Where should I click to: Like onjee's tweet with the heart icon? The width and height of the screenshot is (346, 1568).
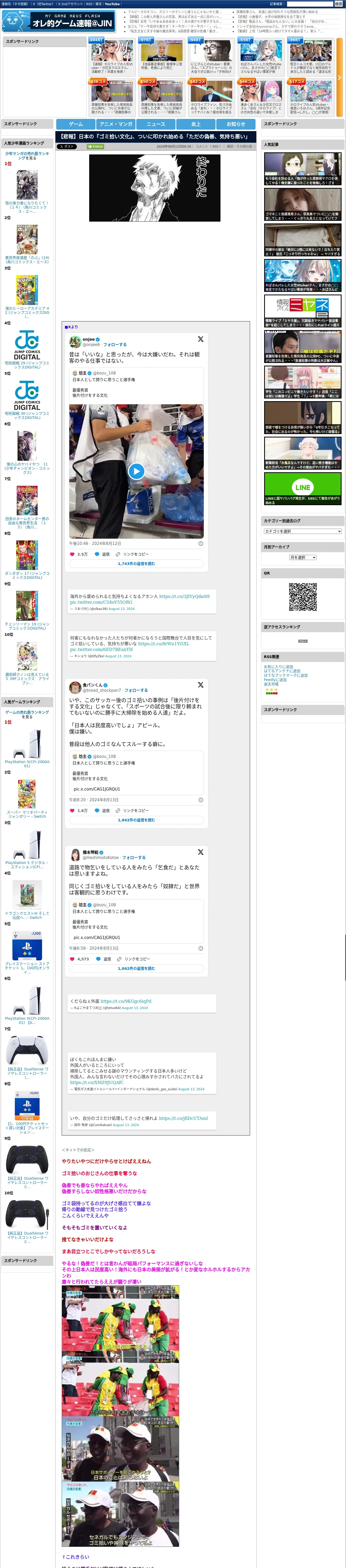click(72, 554)
